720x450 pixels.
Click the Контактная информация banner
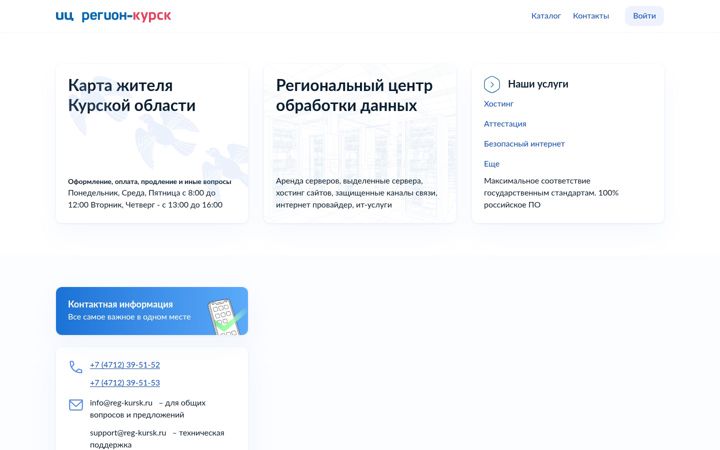pyautogui.click(x=152, y=311)
